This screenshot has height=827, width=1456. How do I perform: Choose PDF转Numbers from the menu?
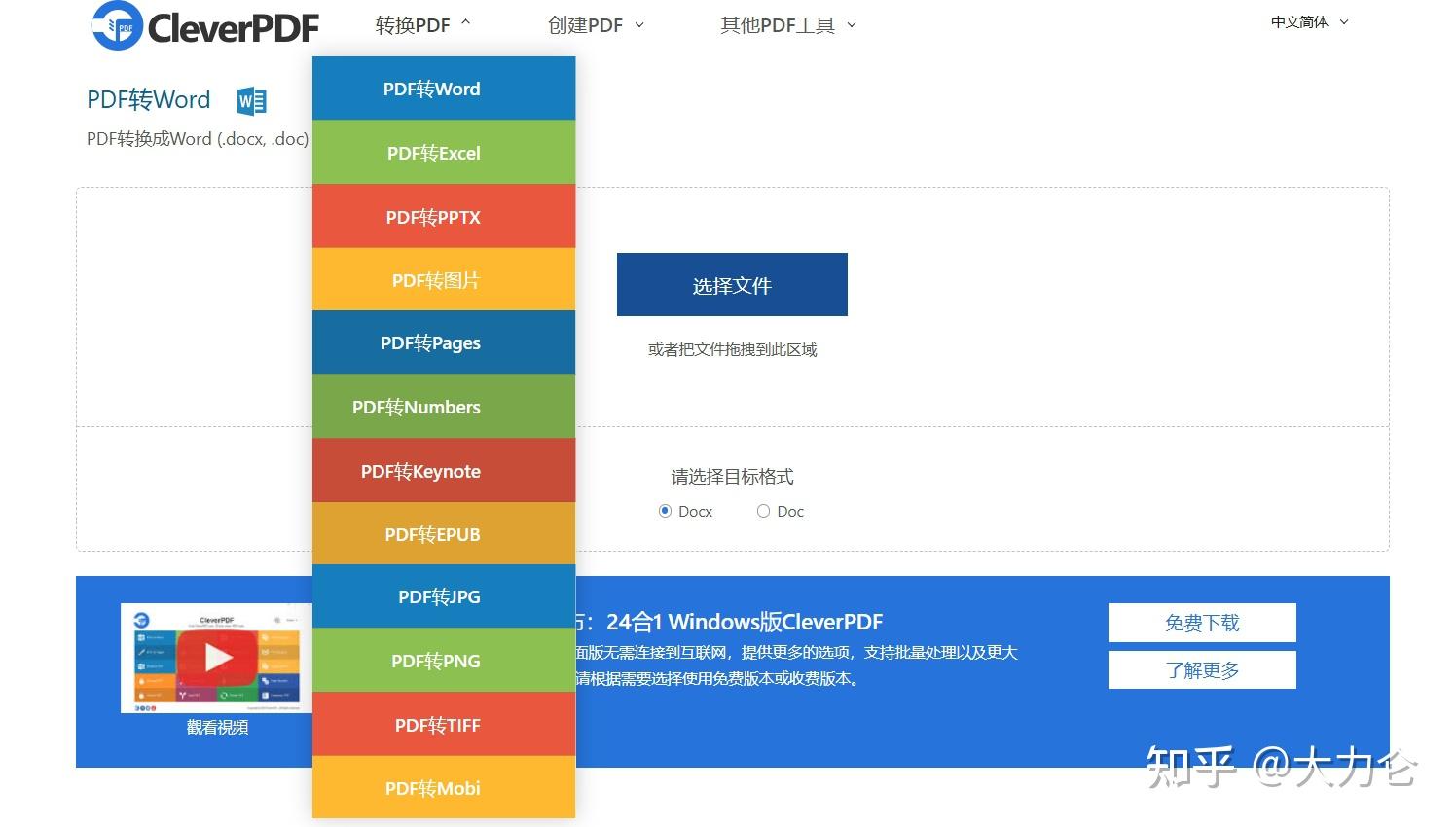[444, 407]
